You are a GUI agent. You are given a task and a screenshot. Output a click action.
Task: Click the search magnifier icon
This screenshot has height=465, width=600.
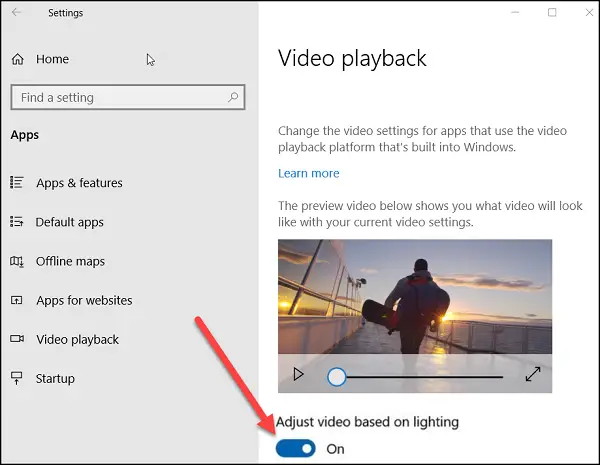(x=233, y=97)
